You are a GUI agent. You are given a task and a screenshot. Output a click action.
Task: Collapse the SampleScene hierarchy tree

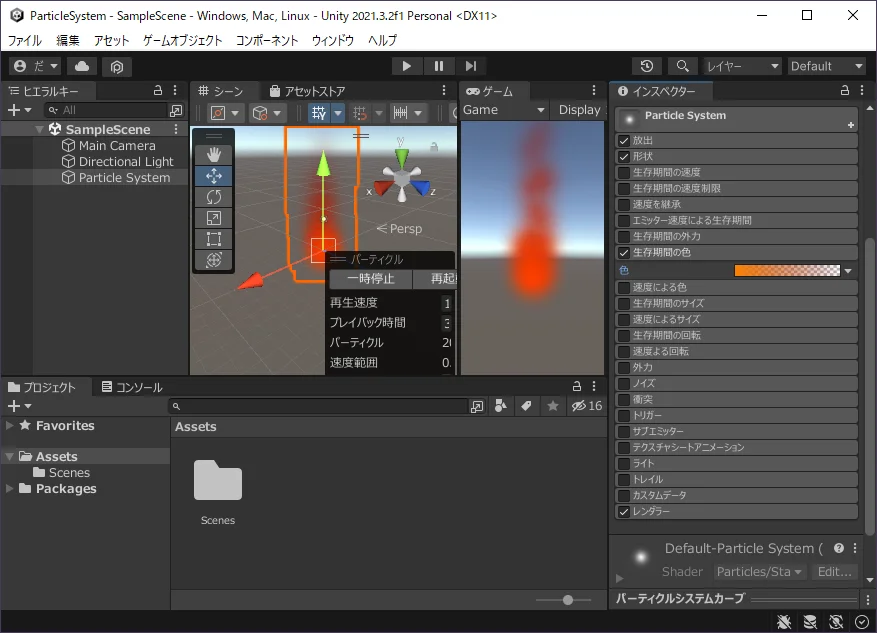click(39, 130)
